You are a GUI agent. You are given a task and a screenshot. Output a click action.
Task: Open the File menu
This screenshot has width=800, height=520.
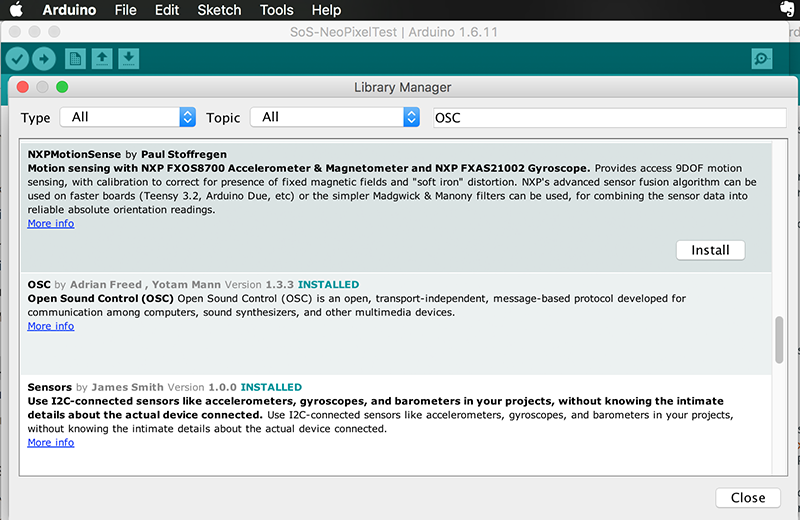pos(126,10)
